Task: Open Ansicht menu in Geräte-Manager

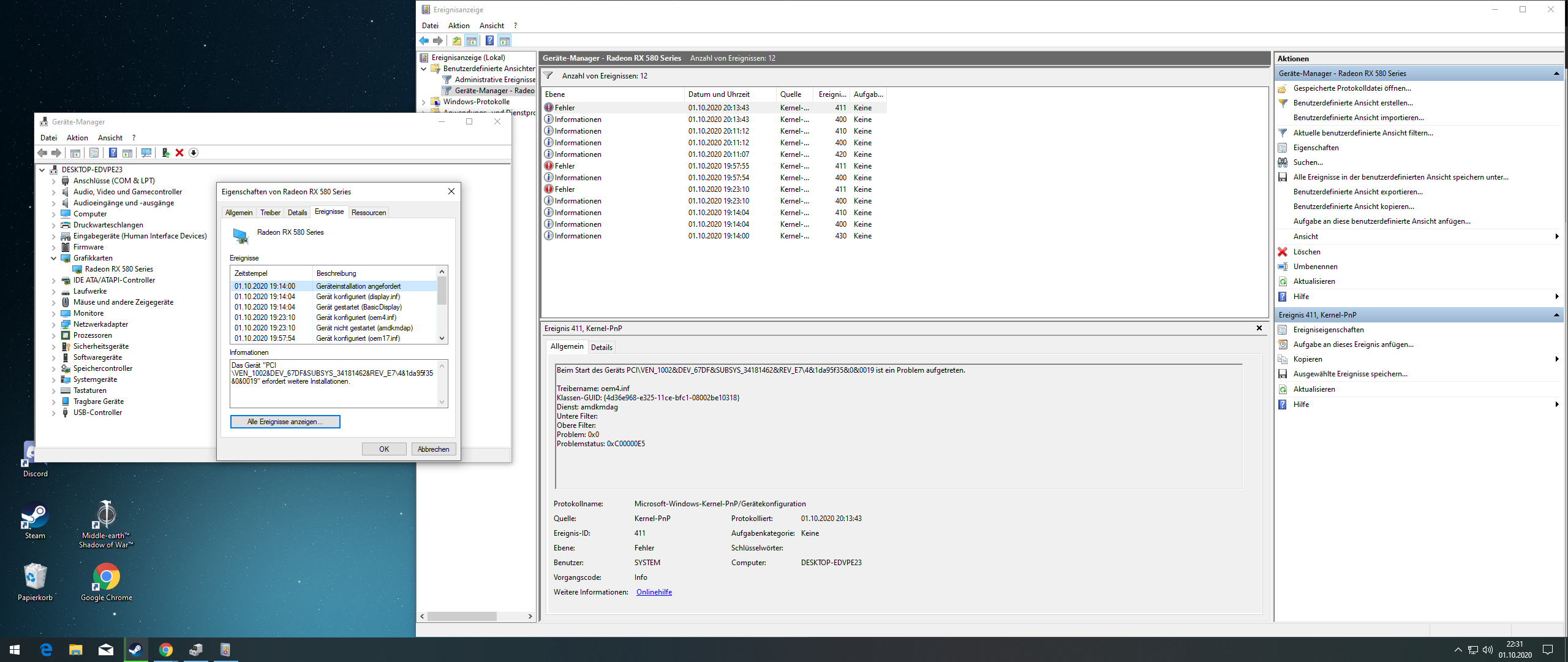Action: (x=110, y=138)
